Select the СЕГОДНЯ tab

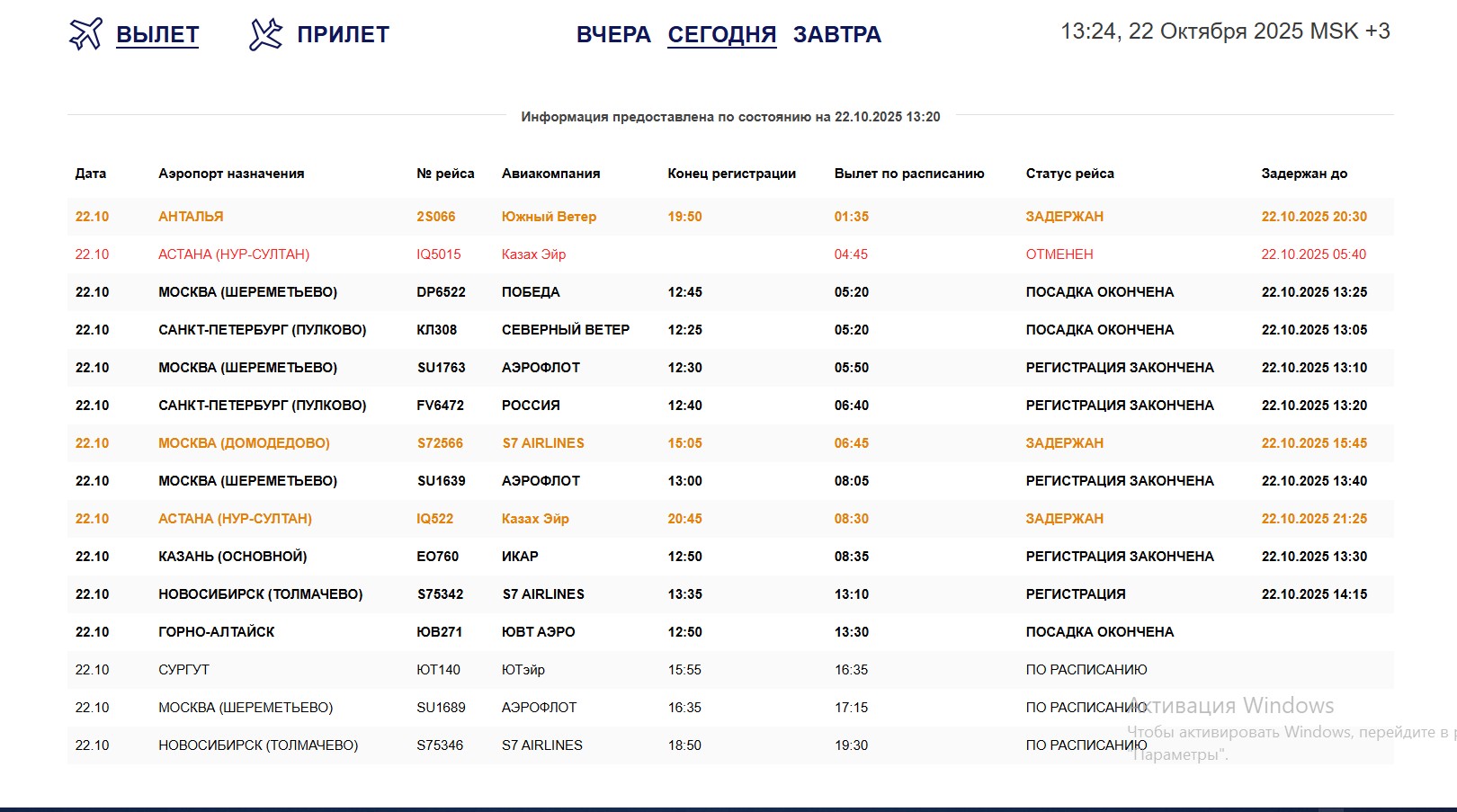(x=721, y=35)
